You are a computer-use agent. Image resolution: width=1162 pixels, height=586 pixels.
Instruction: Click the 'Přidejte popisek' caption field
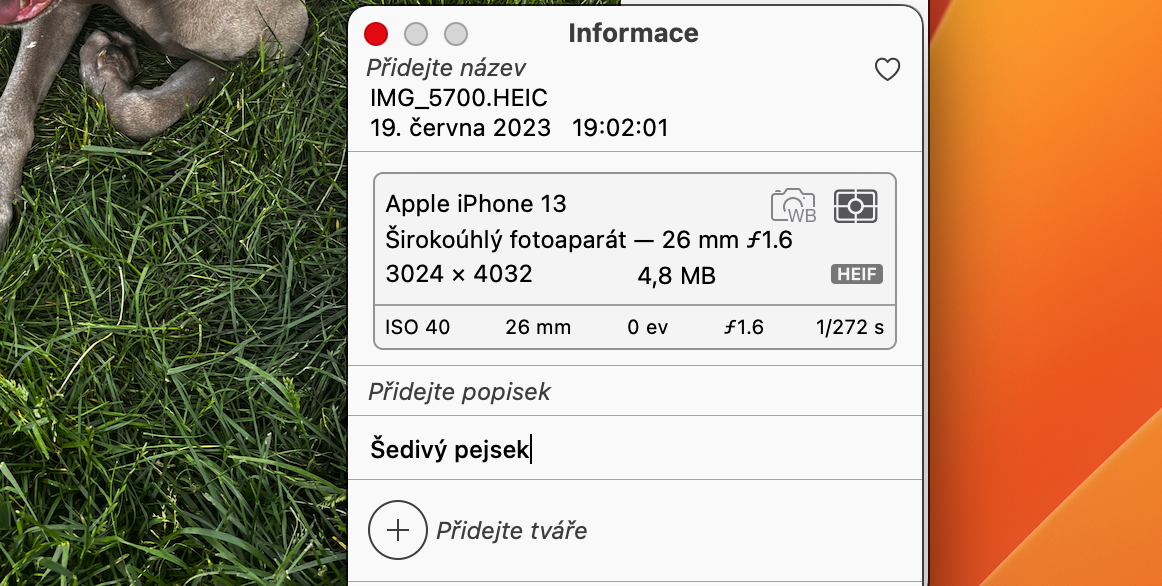460,392
